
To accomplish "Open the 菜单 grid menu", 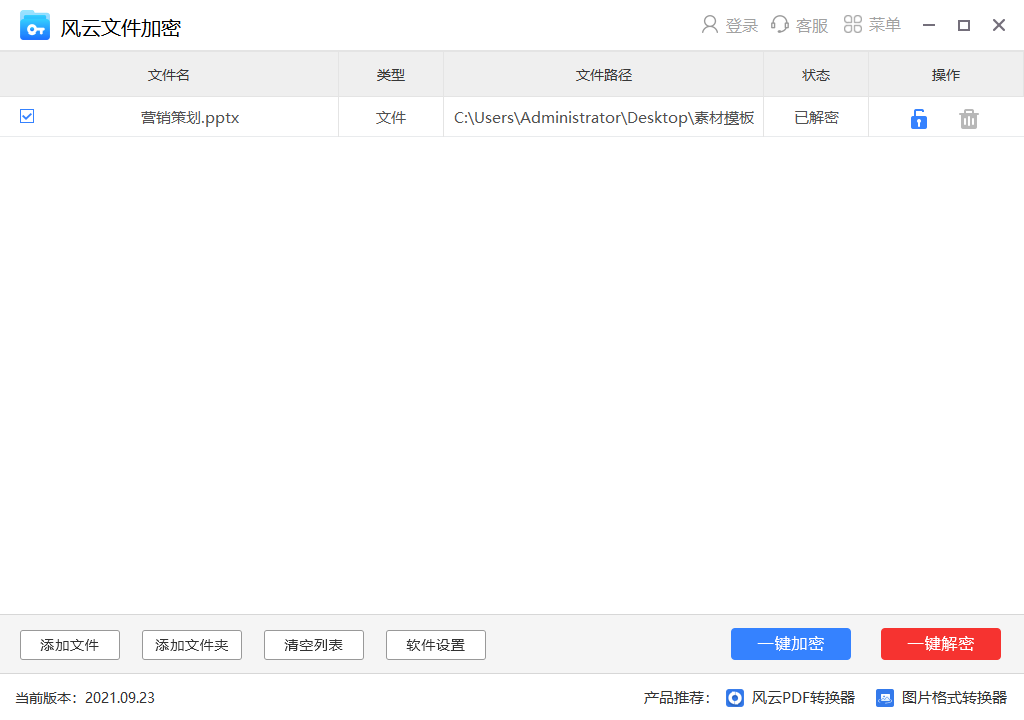I will pyautogui.click(x=853, y=25).
